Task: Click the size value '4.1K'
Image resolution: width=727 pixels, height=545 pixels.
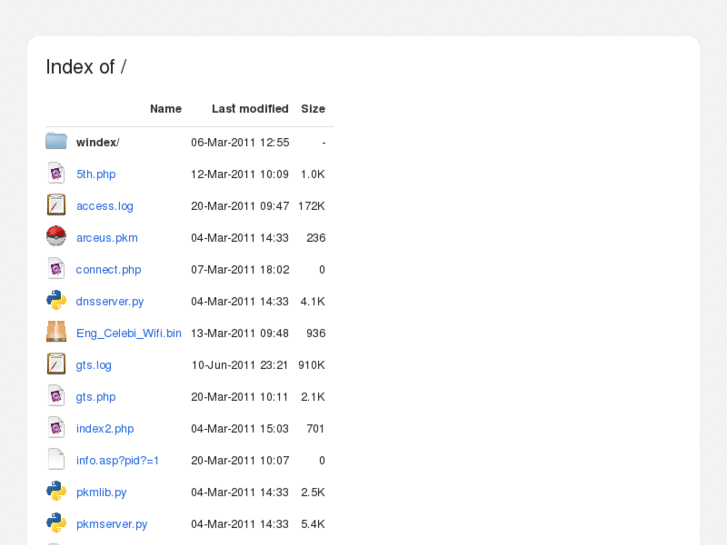Action: coord(312,301)
